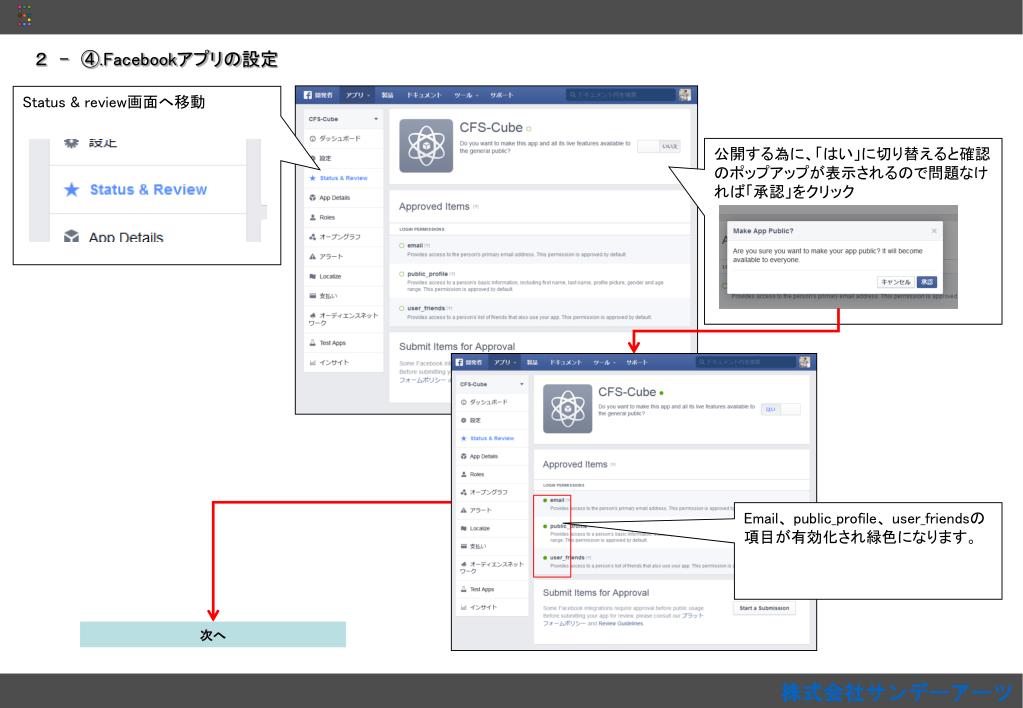Click the Roles person icon in lower screenshot sidebar

pos(464,474)
